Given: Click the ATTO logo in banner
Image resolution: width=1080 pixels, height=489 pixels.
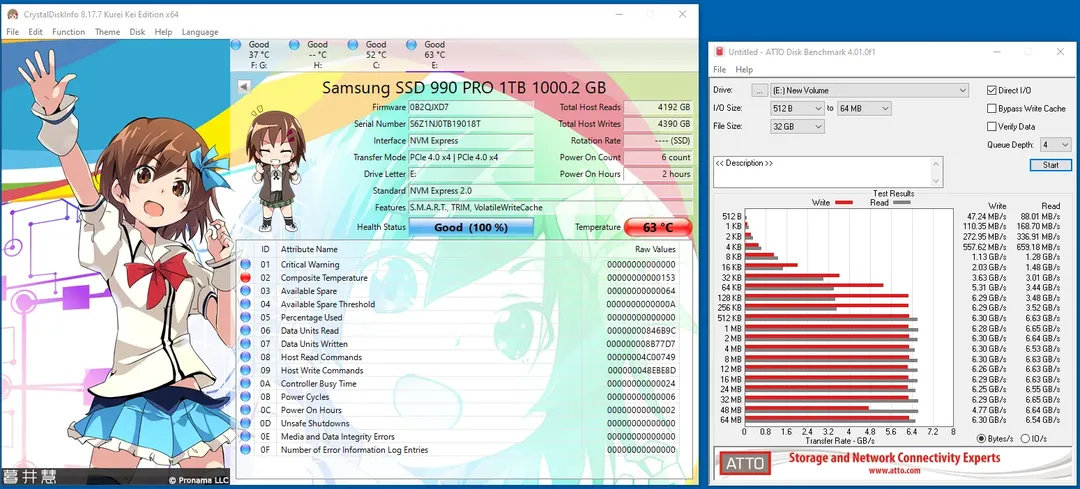Looking at the screenshot, I should (745, 464).
